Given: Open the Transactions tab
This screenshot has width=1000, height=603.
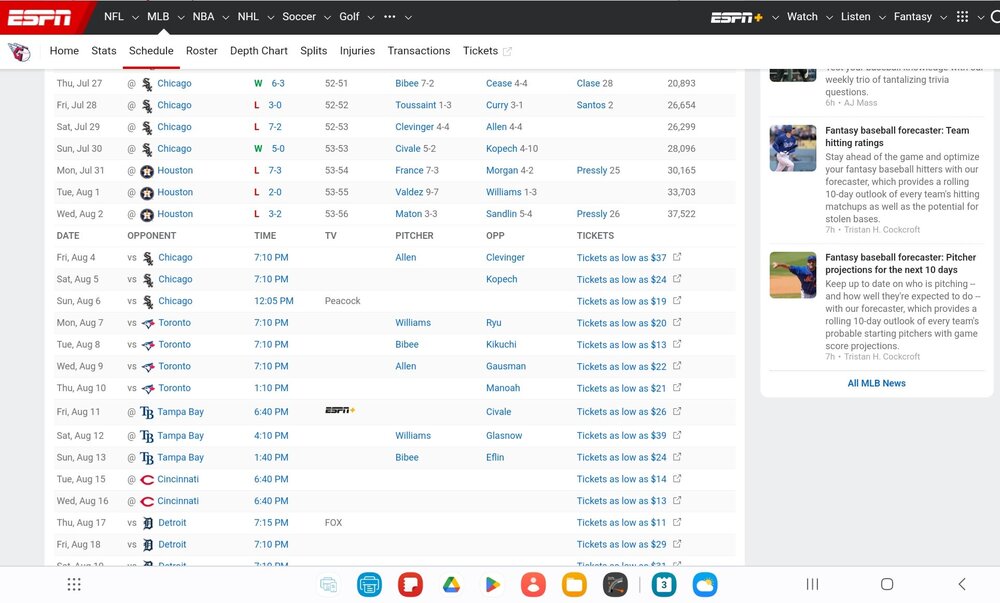Looking at the screenshot, I should coord(418,51).
